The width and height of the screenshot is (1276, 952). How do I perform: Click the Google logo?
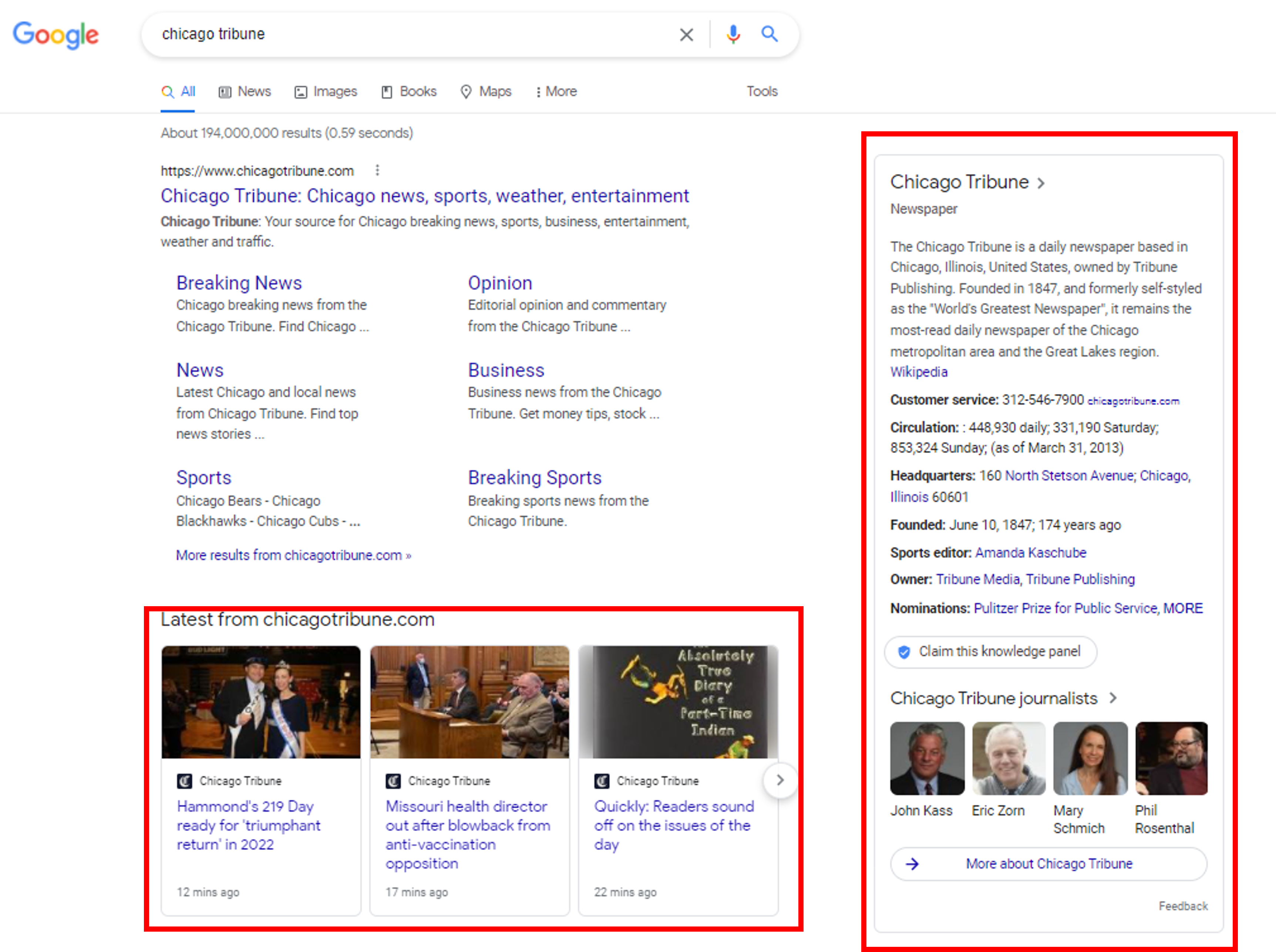56,35
